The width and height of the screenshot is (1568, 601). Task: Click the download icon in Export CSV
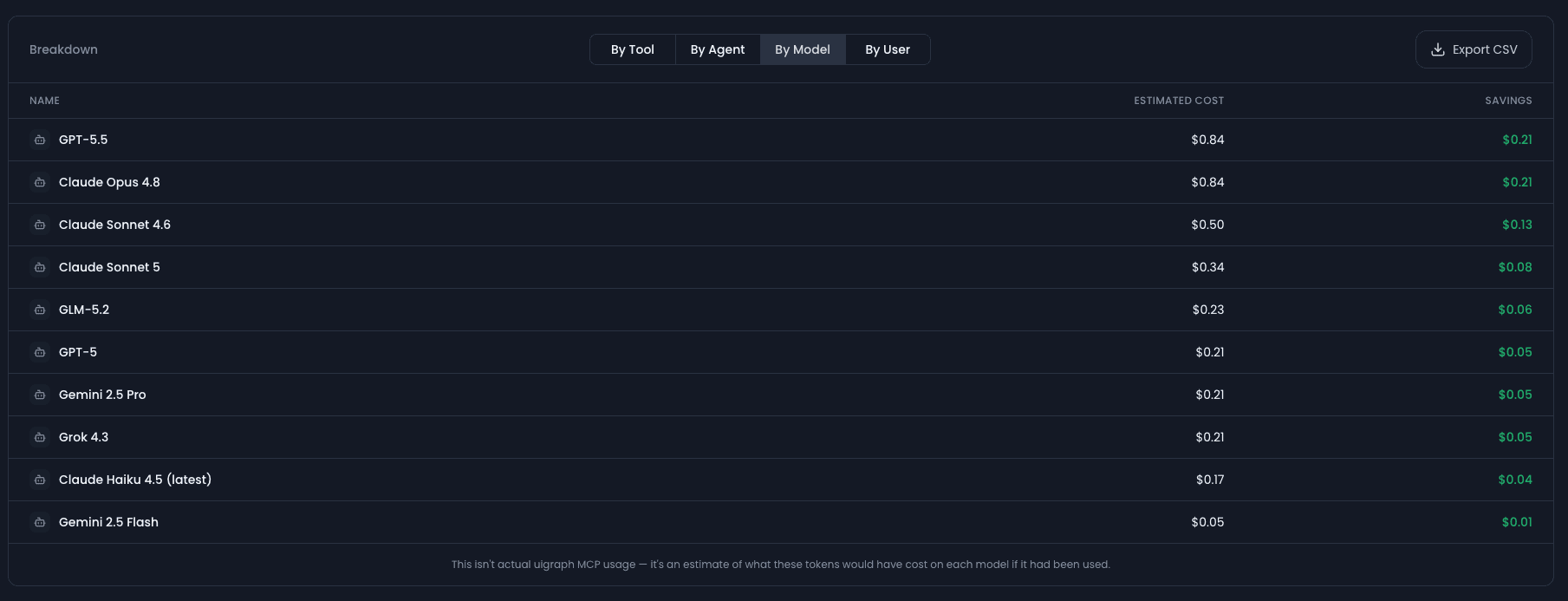pyautogui.click(x=1437, y=49)
